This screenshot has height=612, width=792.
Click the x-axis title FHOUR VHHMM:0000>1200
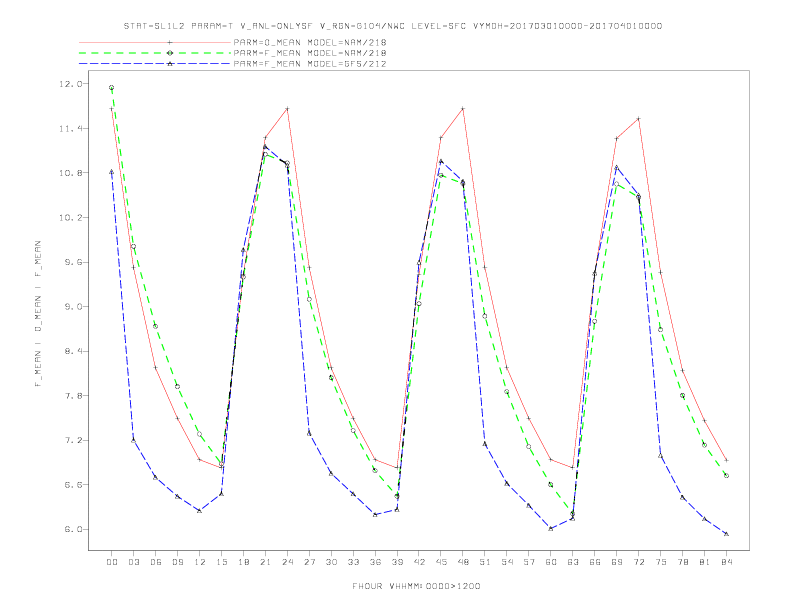(416, 586)
